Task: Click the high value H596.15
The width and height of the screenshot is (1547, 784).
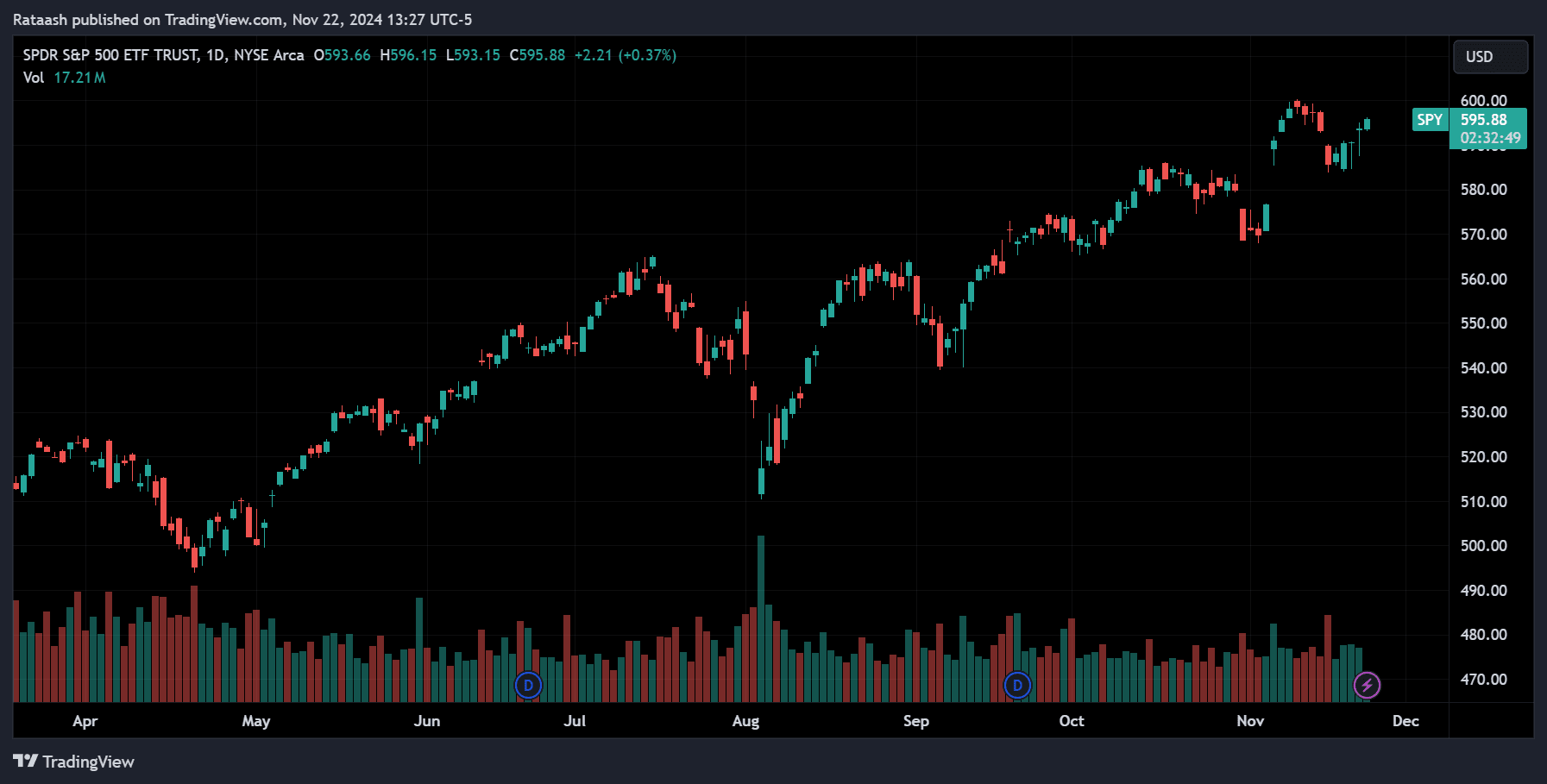Action: pos(408,55)
